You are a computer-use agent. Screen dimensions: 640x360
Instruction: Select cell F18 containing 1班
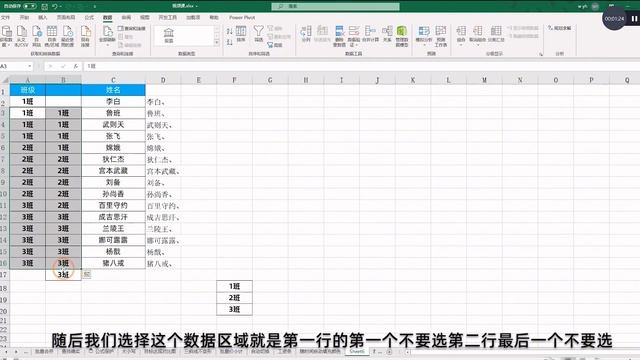click(x=234, y=287)
